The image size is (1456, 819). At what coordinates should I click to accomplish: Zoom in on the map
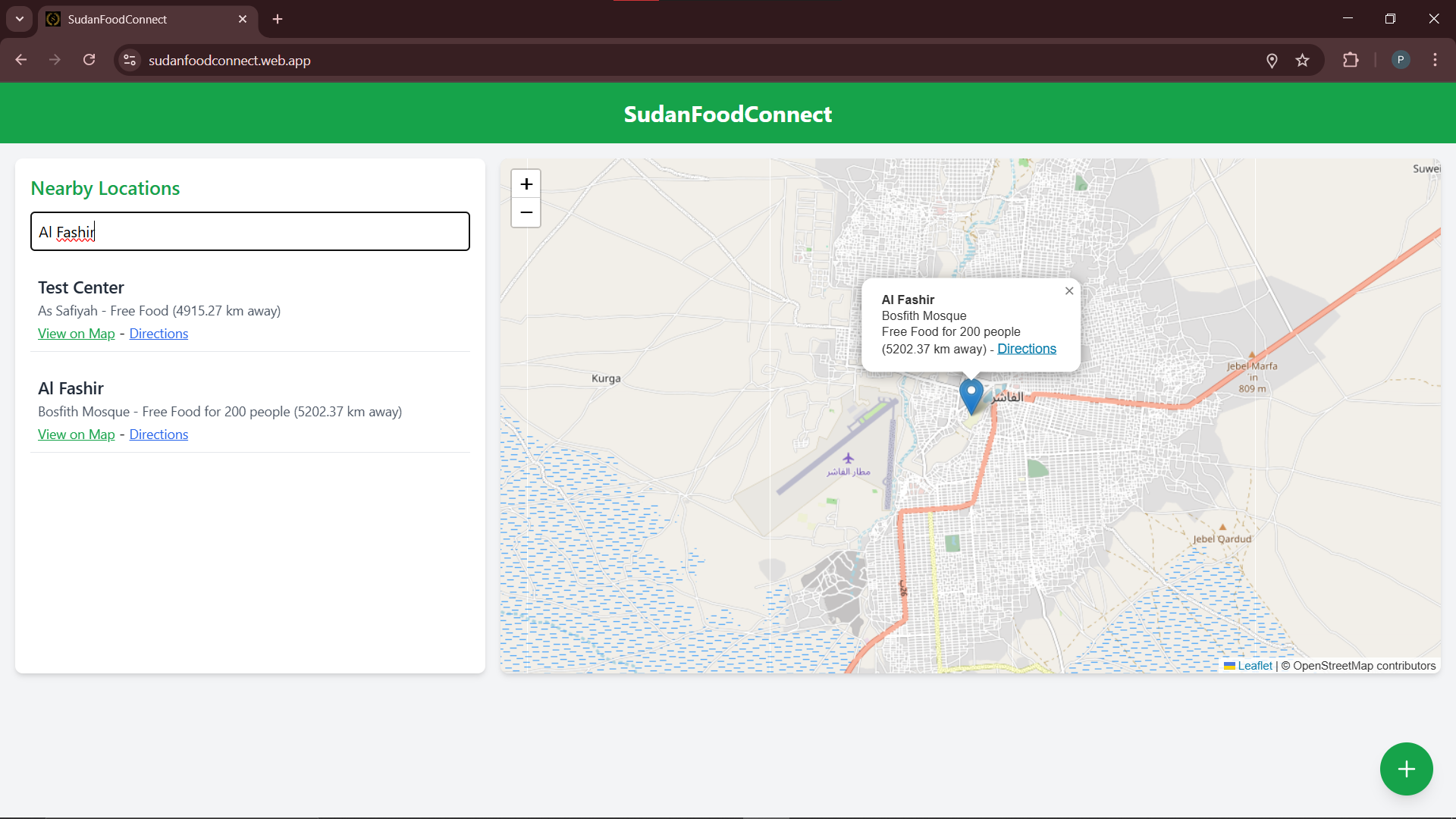tap(526, 184)
